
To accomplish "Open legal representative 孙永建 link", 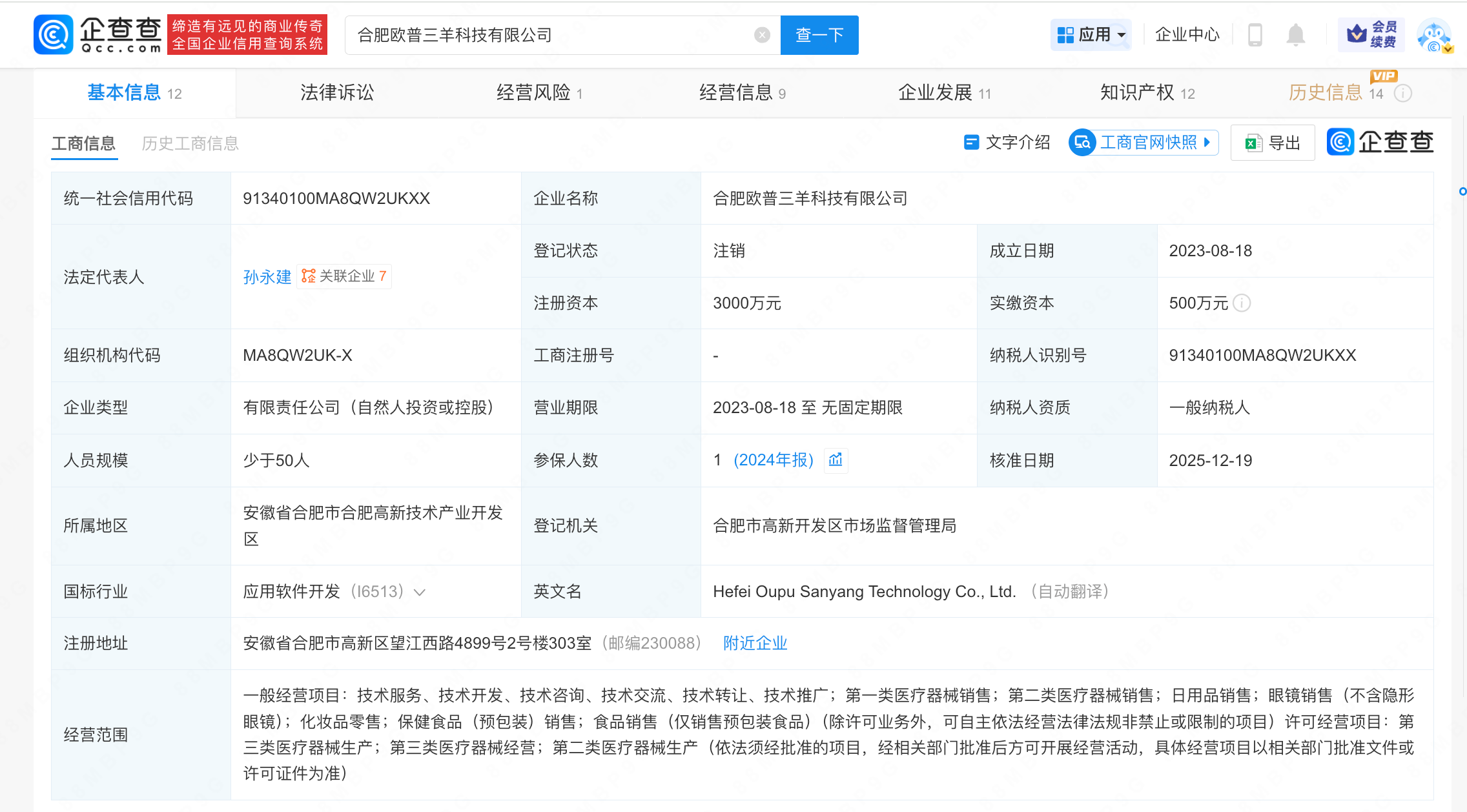I will point(267,277).
